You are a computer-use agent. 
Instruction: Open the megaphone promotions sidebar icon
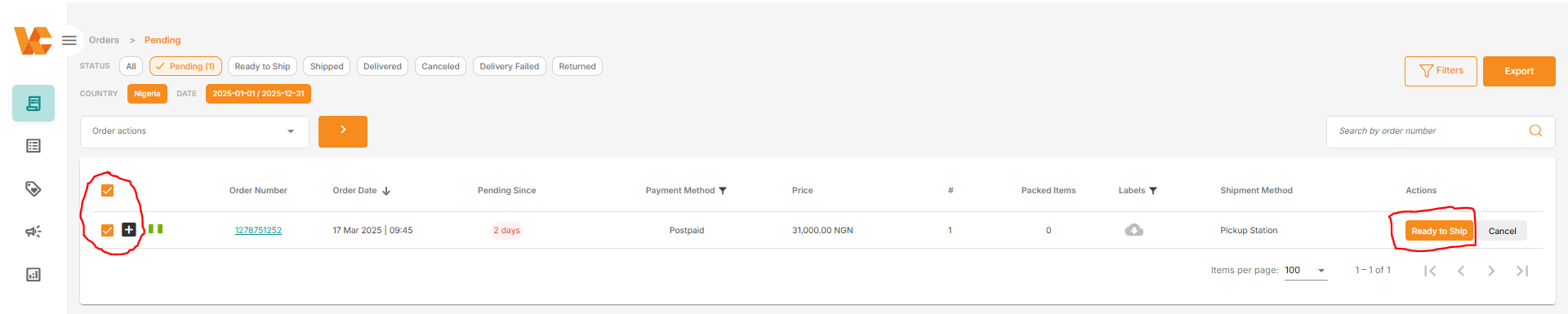coord(33,232)
